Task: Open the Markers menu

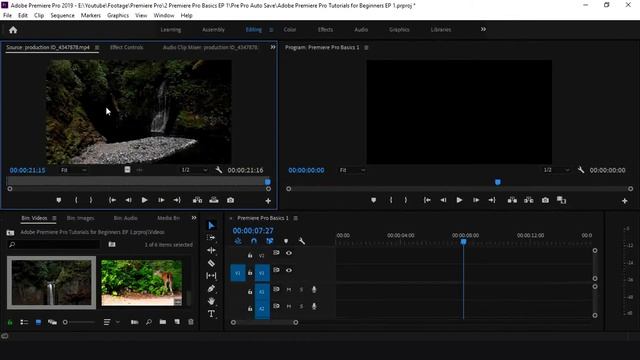Action: pyautogui.click(x=91, y=16)
